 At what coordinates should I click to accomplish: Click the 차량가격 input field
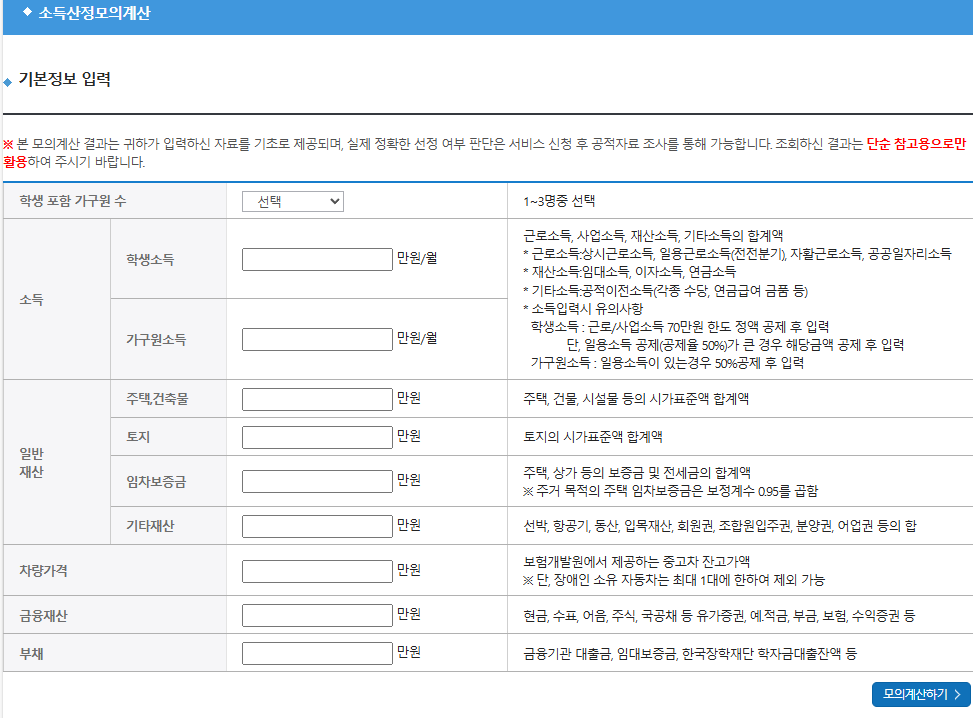[x=316, y=571]
